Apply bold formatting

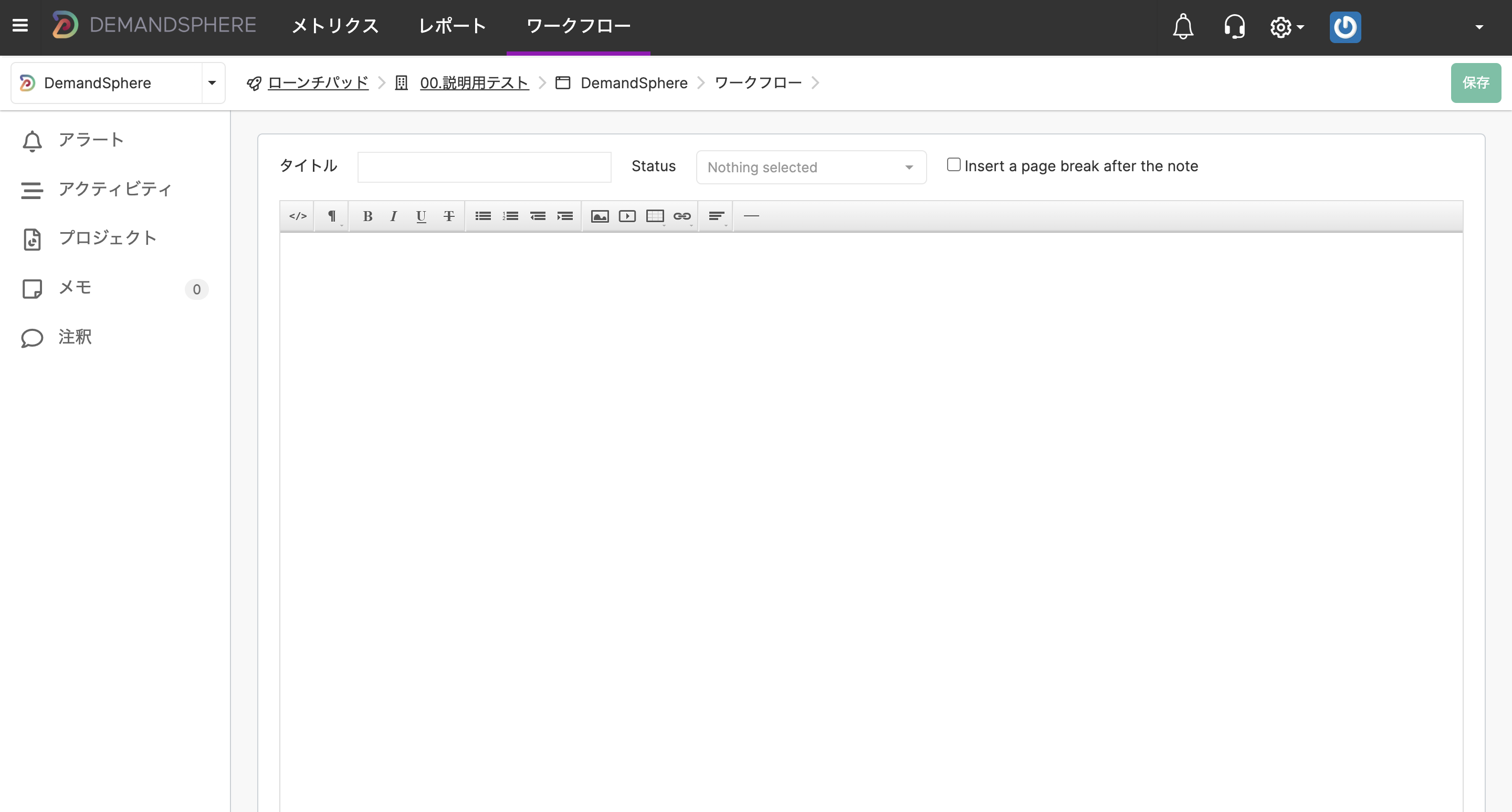[367, 216]
